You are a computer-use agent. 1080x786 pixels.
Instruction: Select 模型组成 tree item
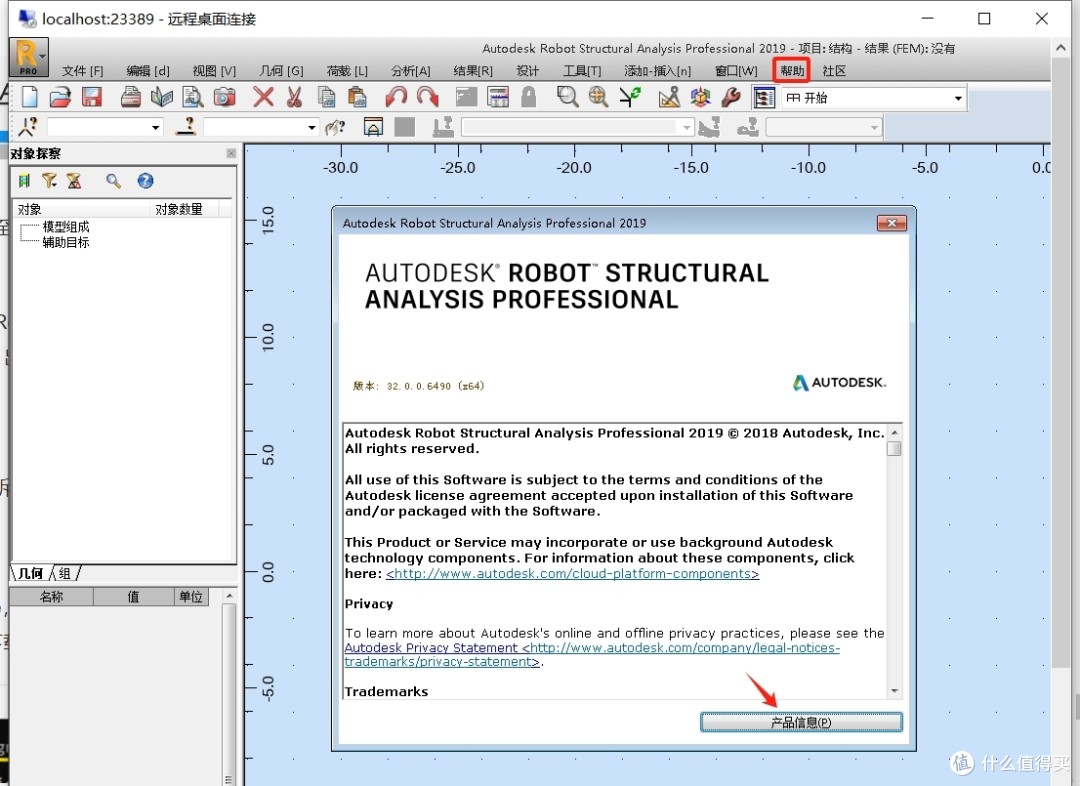coord(66,227)
